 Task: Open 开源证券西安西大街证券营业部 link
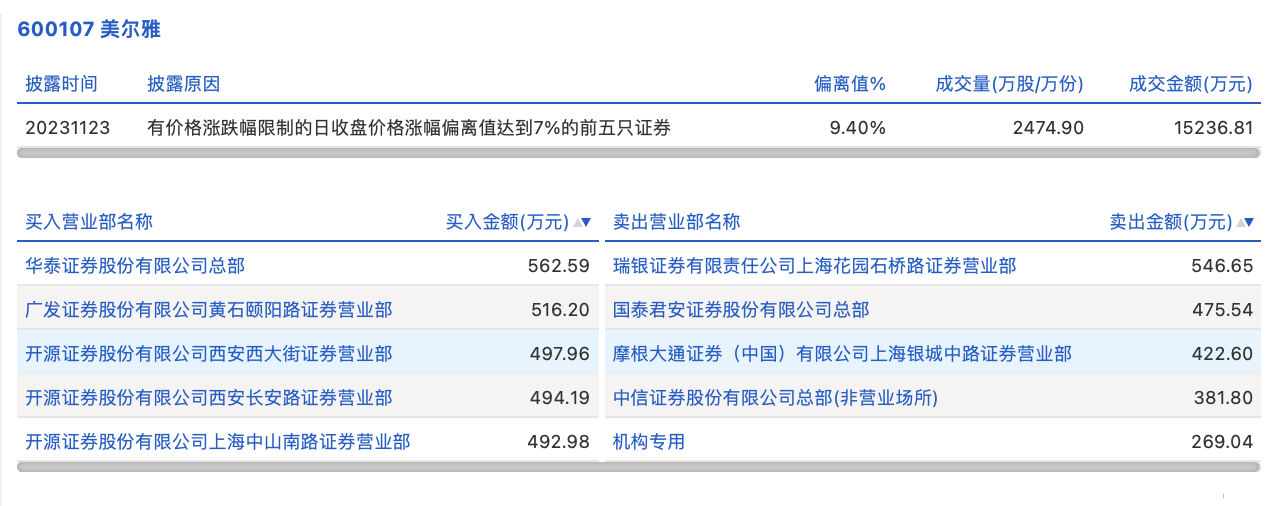[x=209, y=354]
